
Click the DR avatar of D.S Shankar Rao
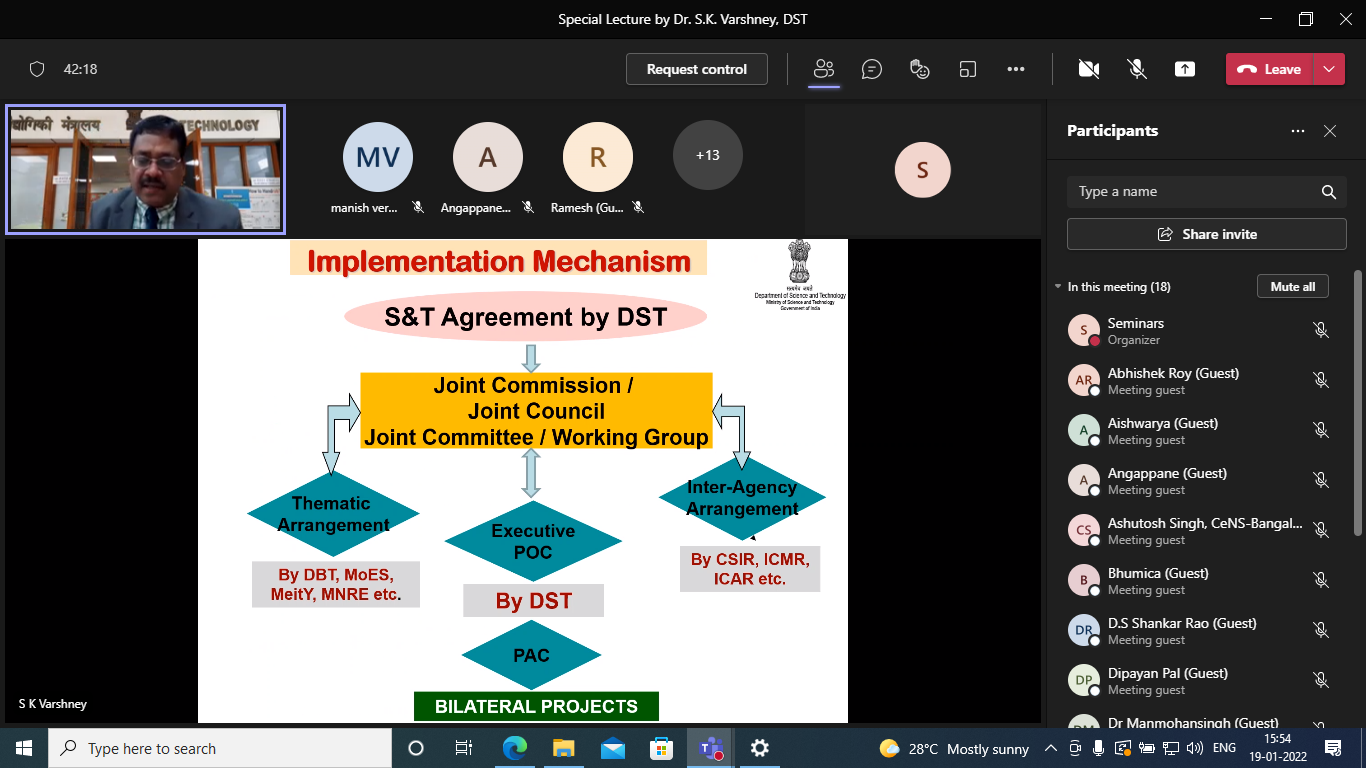[1084, 631]
